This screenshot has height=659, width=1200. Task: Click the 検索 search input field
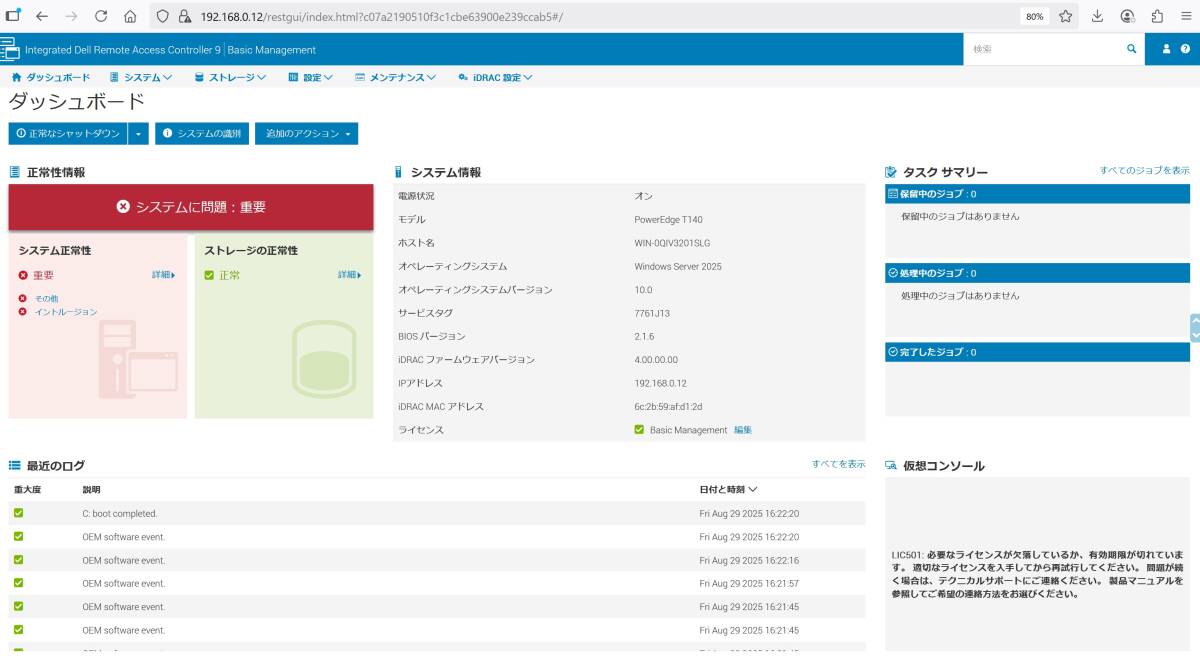(1043, 49)
